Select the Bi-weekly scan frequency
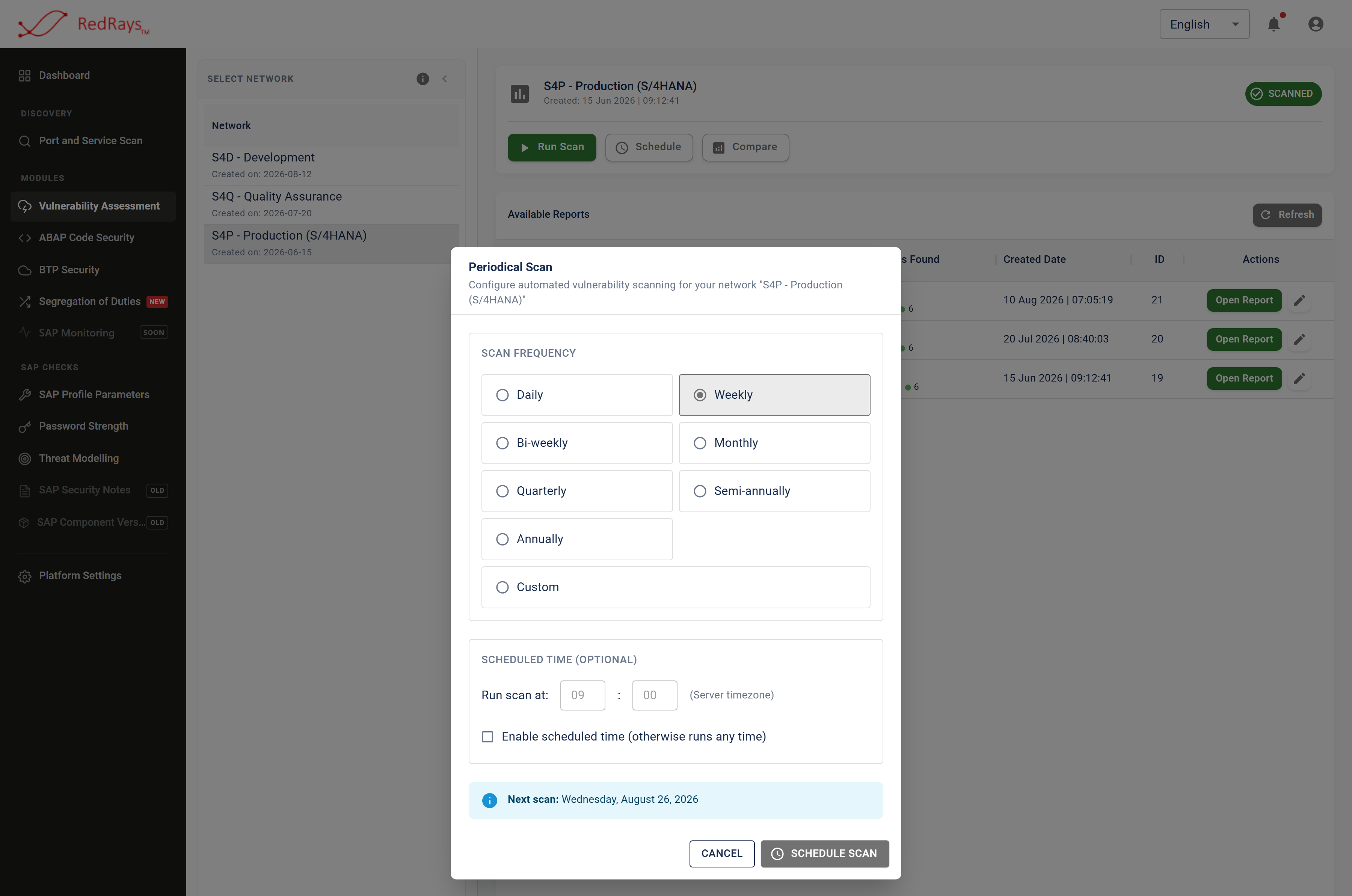This screenshot has width=1352, height=896. [x=576, y=443]
